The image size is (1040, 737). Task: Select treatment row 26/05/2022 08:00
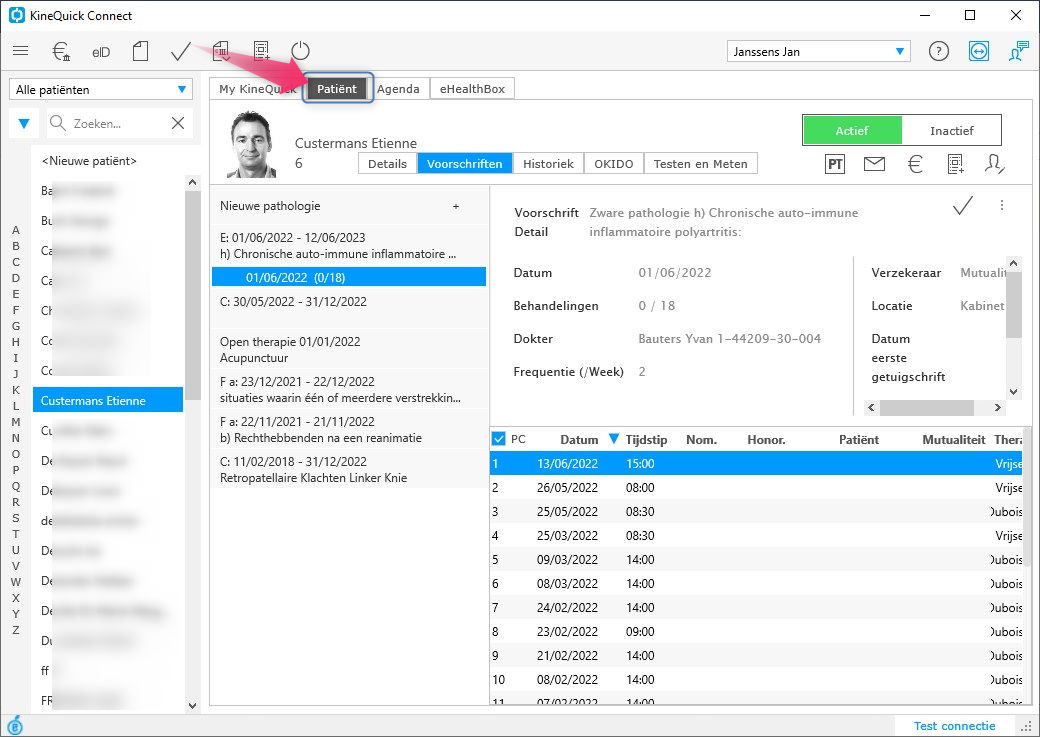point(756,488)
